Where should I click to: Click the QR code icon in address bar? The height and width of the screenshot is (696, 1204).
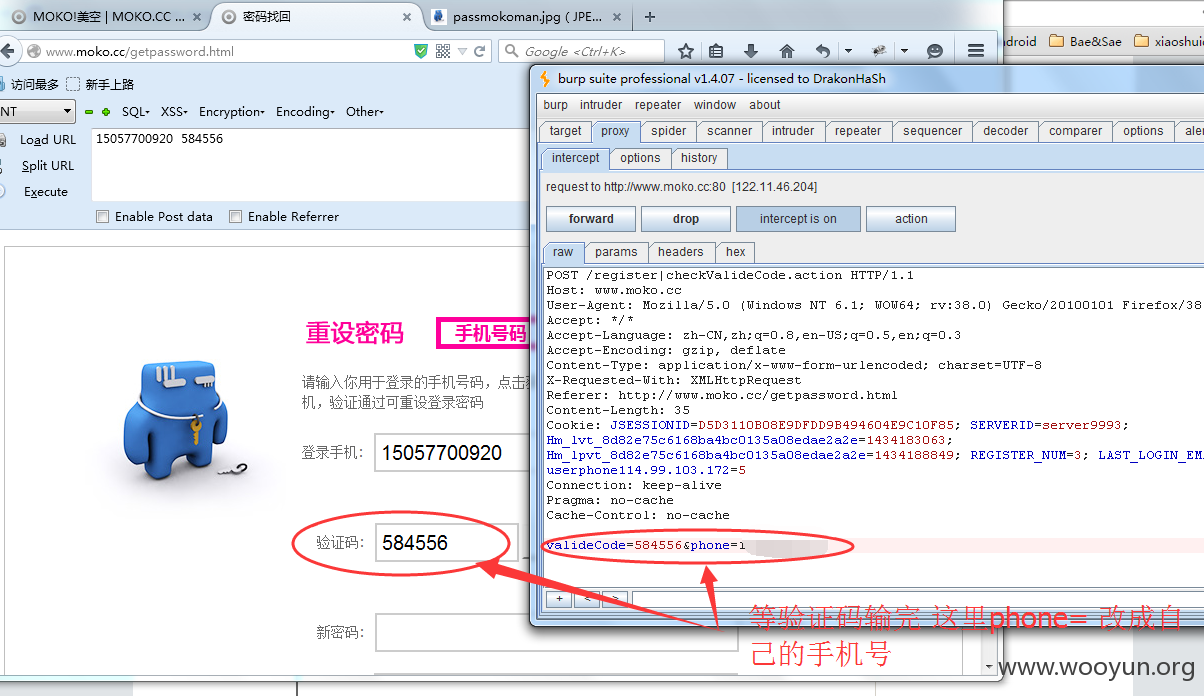click(x=443, y=51)
